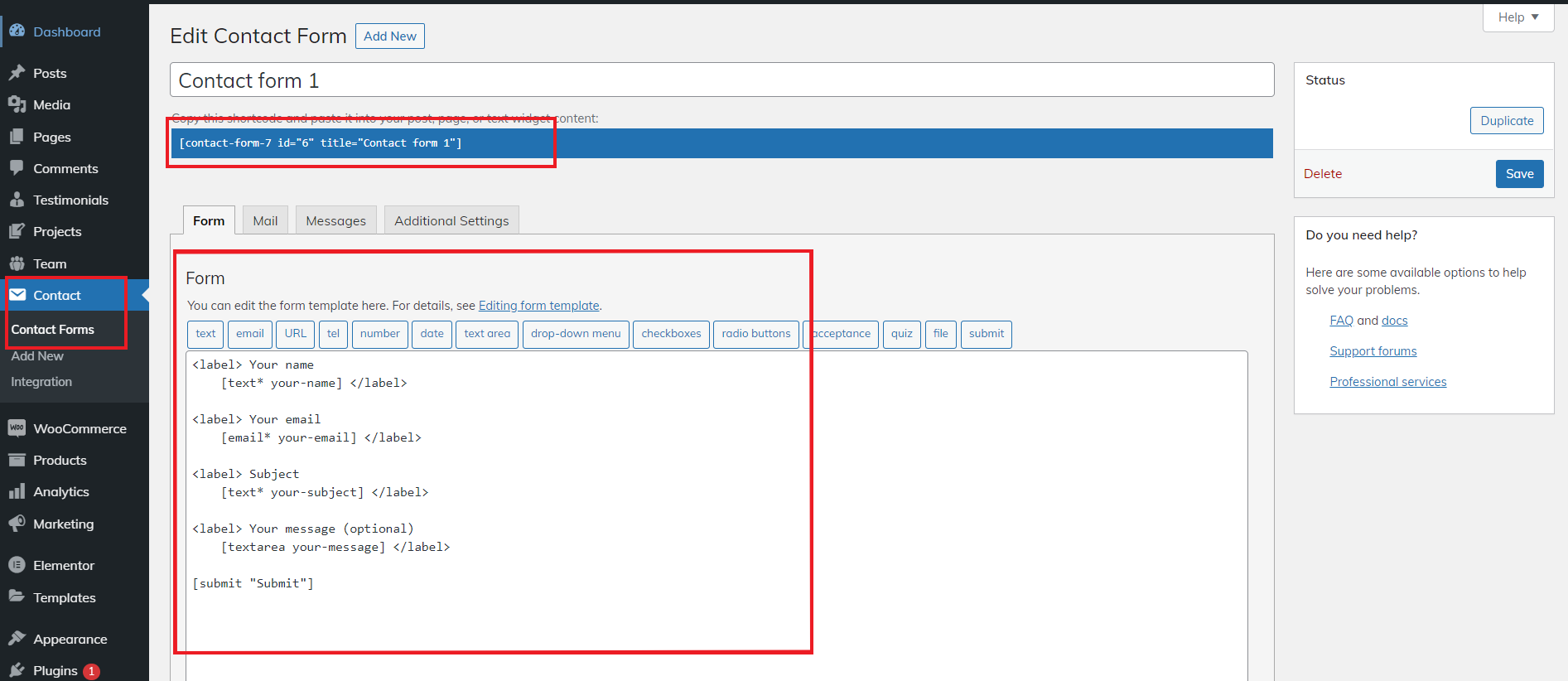Click inside the form template editor
The height and width of the screenshot is (681, 1568).
pyautogui.click(x=716, y=515)
